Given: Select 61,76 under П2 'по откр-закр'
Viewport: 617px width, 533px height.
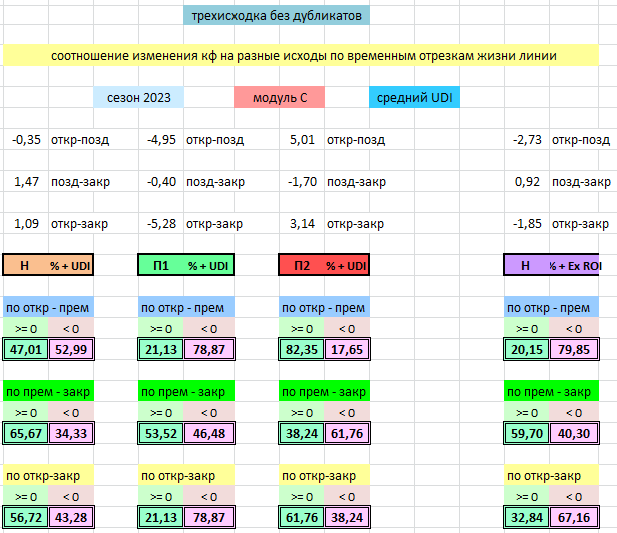Looking at the screenshot, I should (302, 517).
